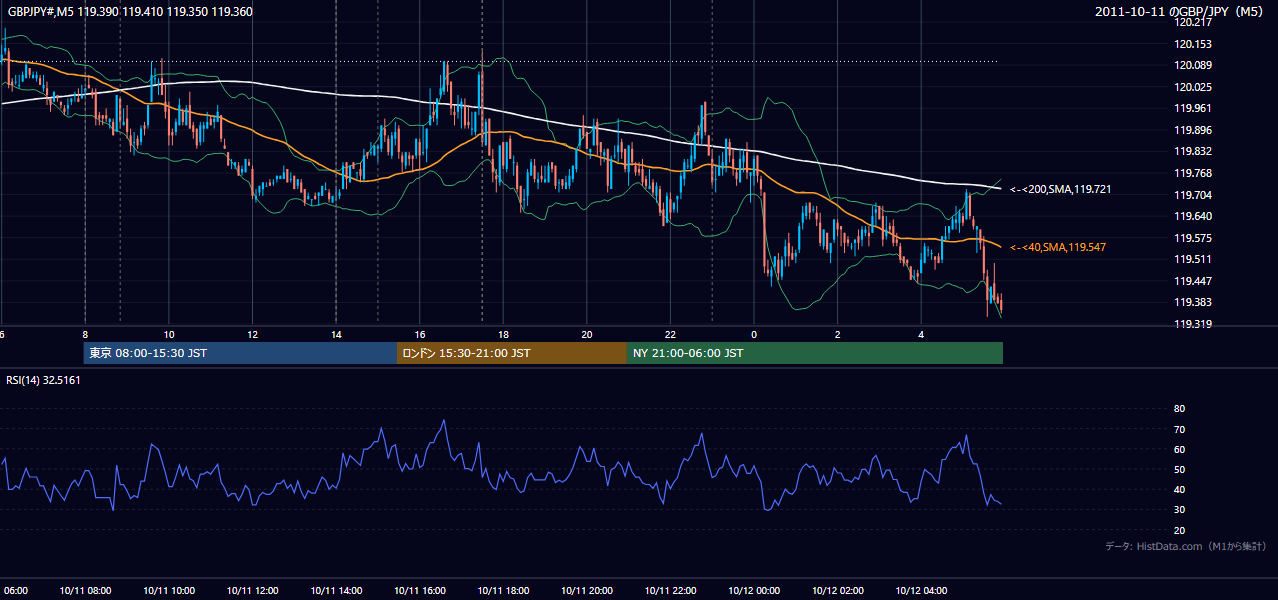The height and width of the screenshot is (600, 1278).
Task: Click price axis value 119.768
Action: coord(1195,173)
